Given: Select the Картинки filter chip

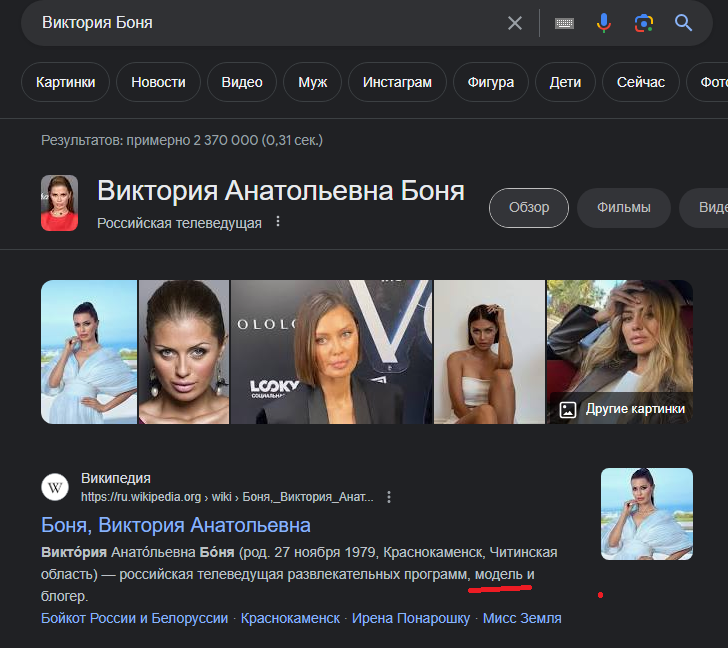Looking at the screenshot, I should click(64, 82).
